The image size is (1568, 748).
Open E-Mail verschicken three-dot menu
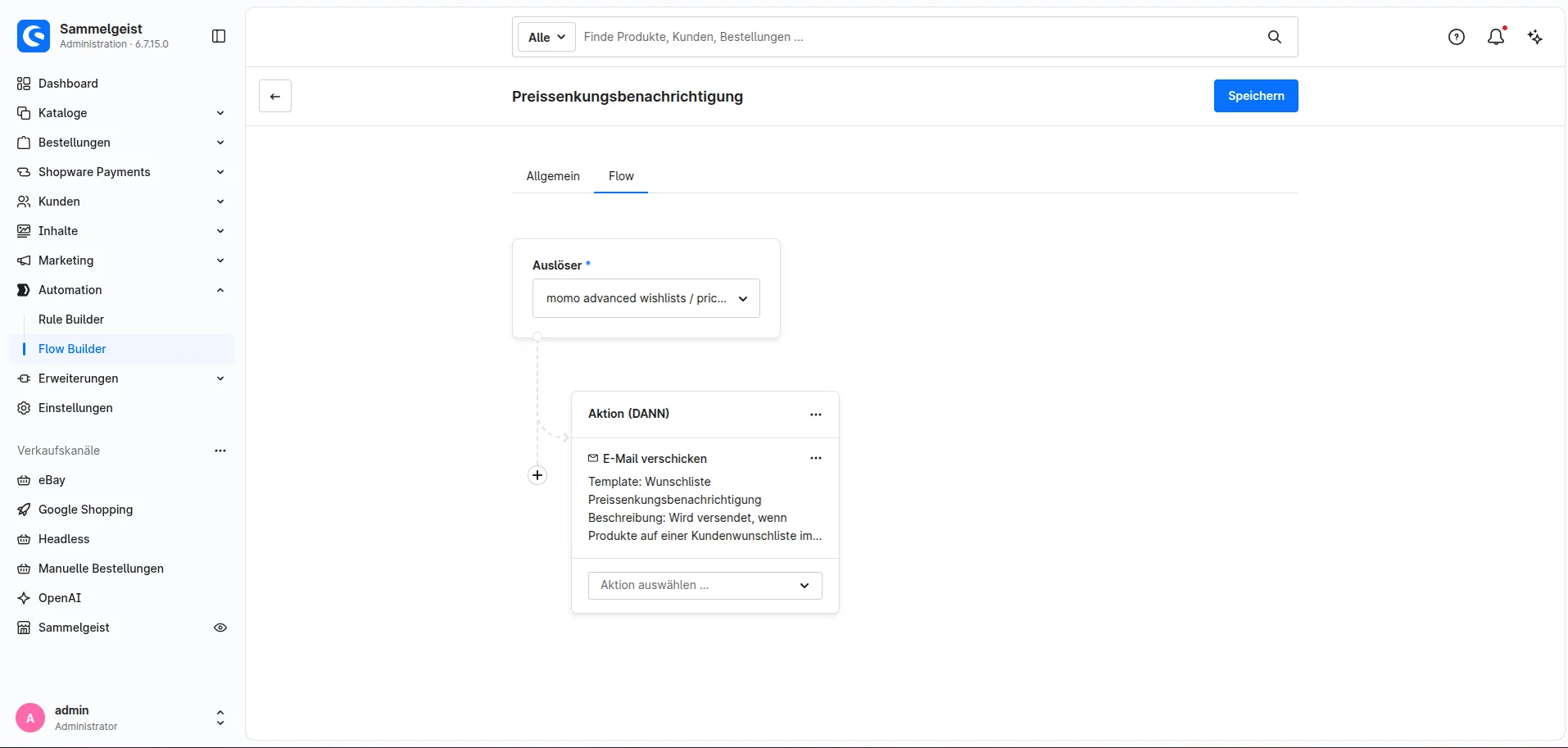click(816, 459)
